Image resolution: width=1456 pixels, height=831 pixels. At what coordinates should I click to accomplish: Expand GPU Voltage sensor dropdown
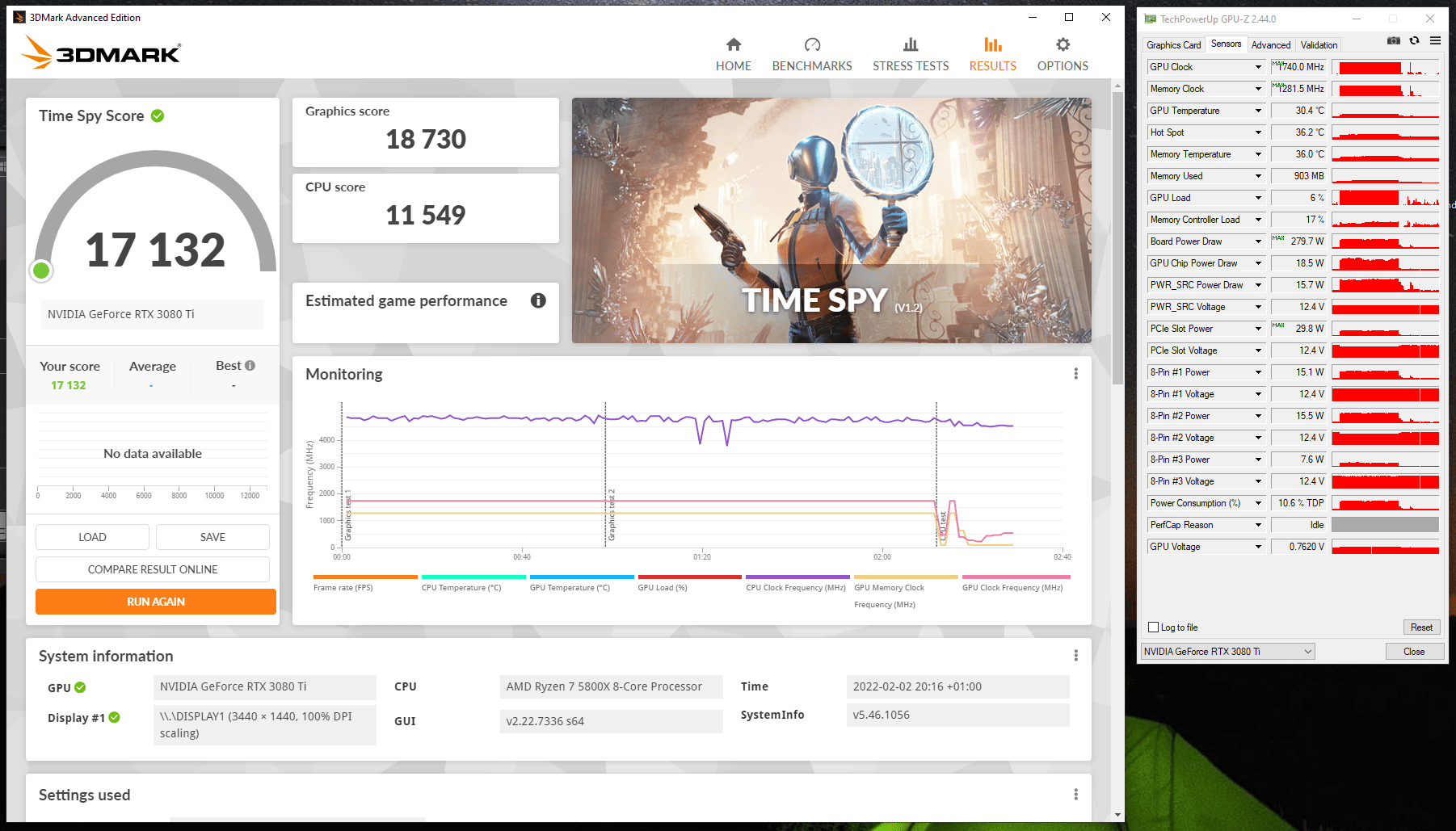(1258, 547)
